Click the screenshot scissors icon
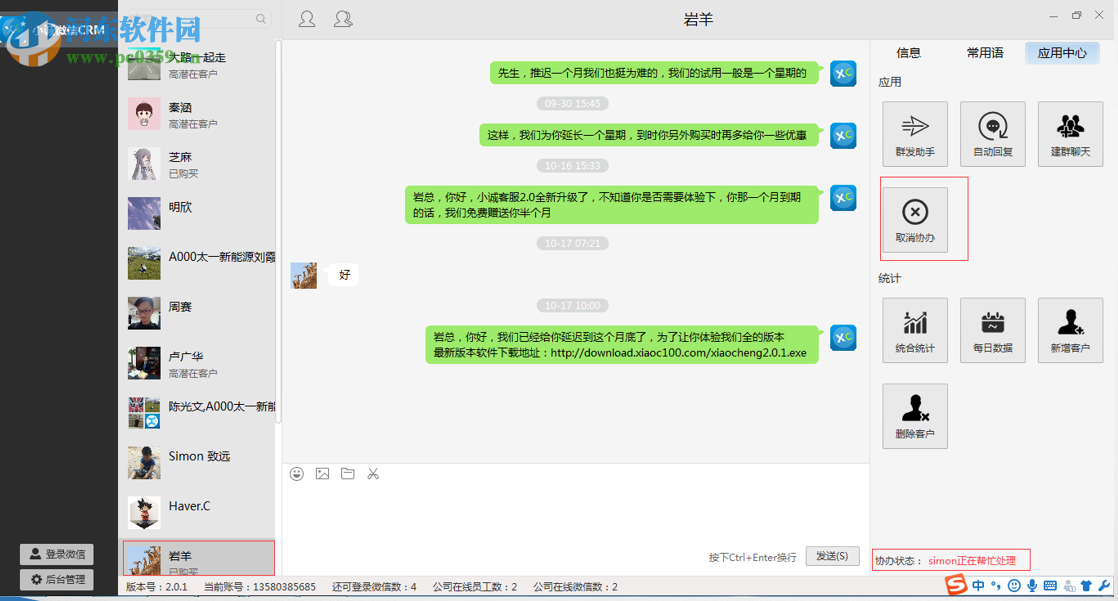Image resolution: width=1118 pixels, height=601 pixels. coord(373,473)
